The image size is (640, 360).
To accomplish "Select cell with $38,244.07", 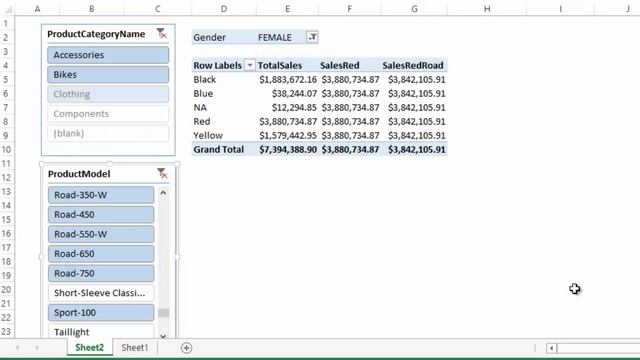I will [x=287, y=93].
